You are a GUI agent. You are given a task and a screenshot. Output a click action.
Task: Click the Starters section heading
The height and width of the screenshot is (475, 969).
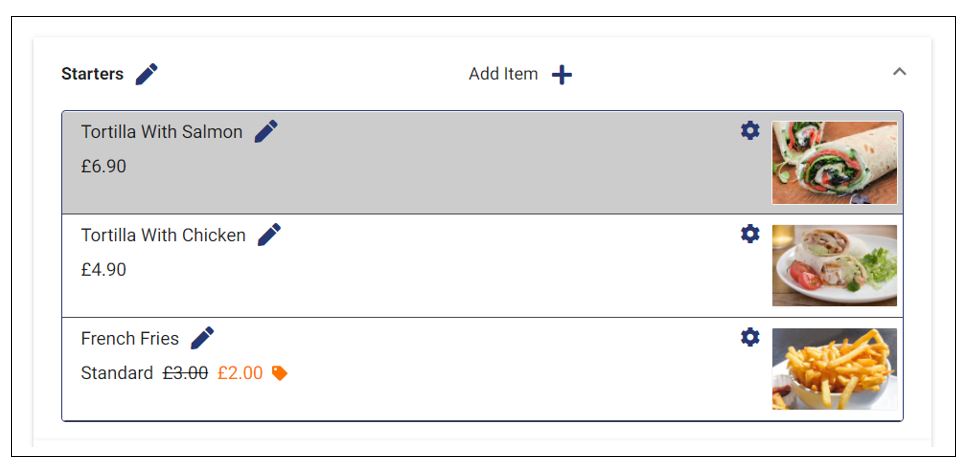pos(92,74)
